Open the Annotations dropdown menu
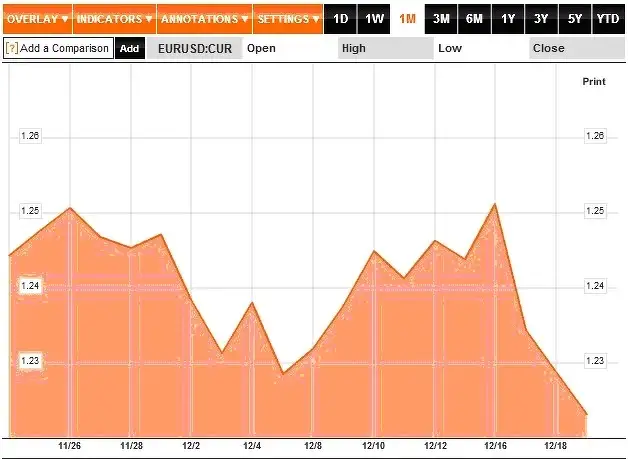The width and height of the screenshot is (628, 459). pyautogui.click(x=205, y=19)
